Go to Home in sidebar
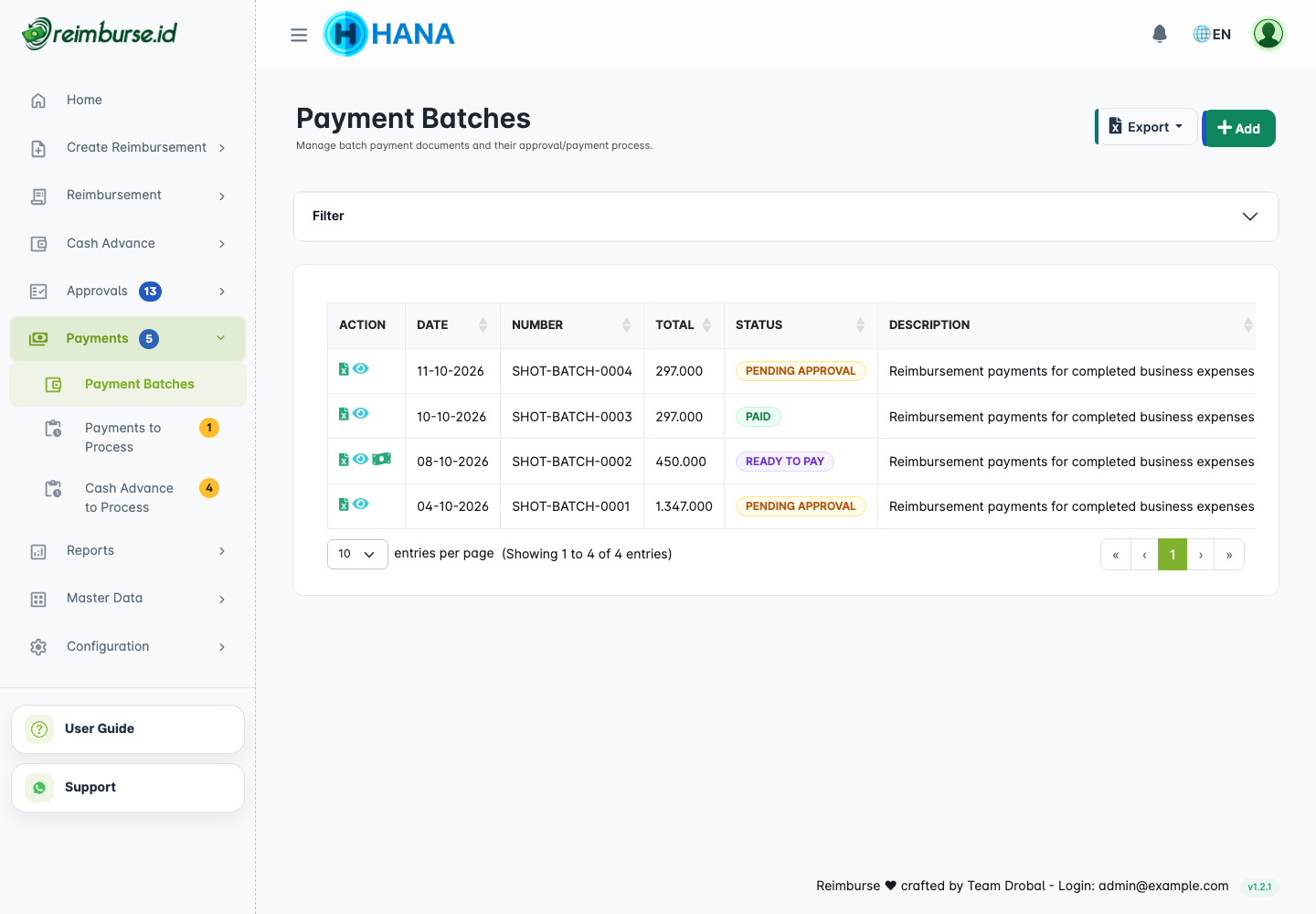 (128, 100)
